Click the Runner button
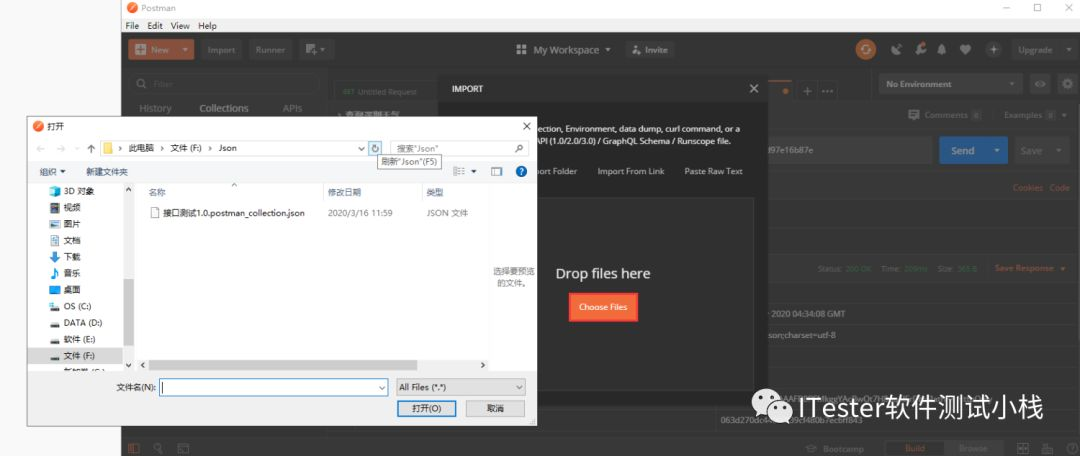The width and height of the screenshot is (1080, 456). click(271, 50)
